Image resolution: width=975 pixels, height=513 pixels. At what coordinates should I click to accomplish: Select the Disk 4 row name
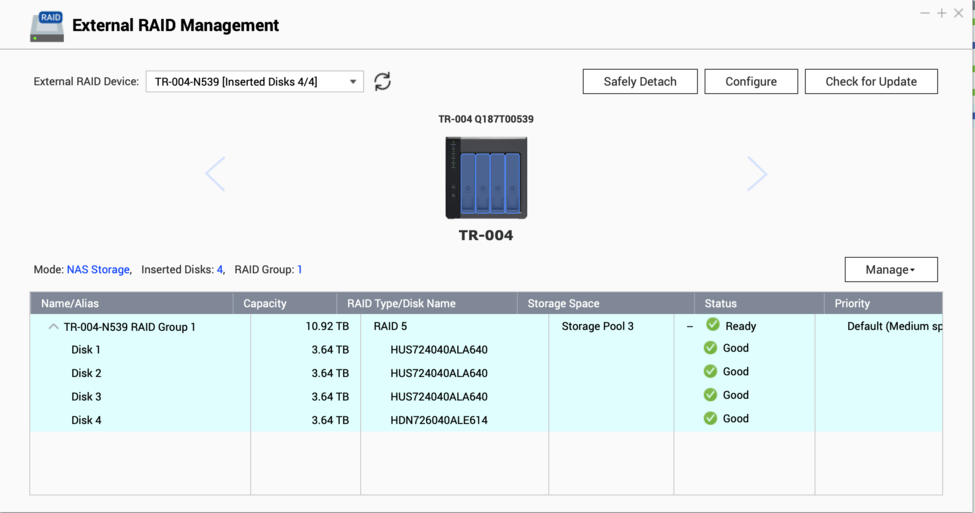[86, 420]
